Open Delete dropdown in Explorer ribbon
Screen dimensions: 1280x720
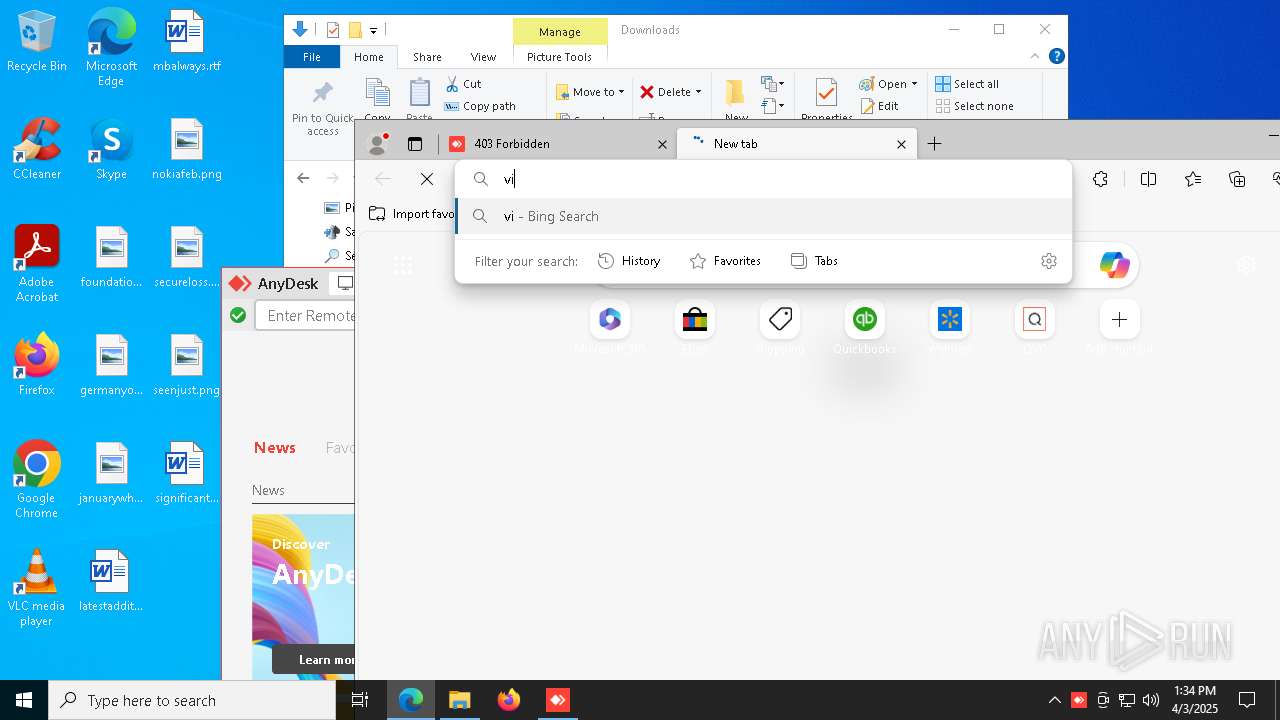[670, 92]
